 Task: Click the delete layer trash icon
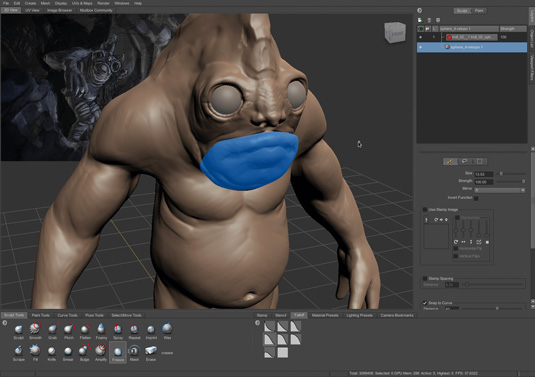coord(429,20)
